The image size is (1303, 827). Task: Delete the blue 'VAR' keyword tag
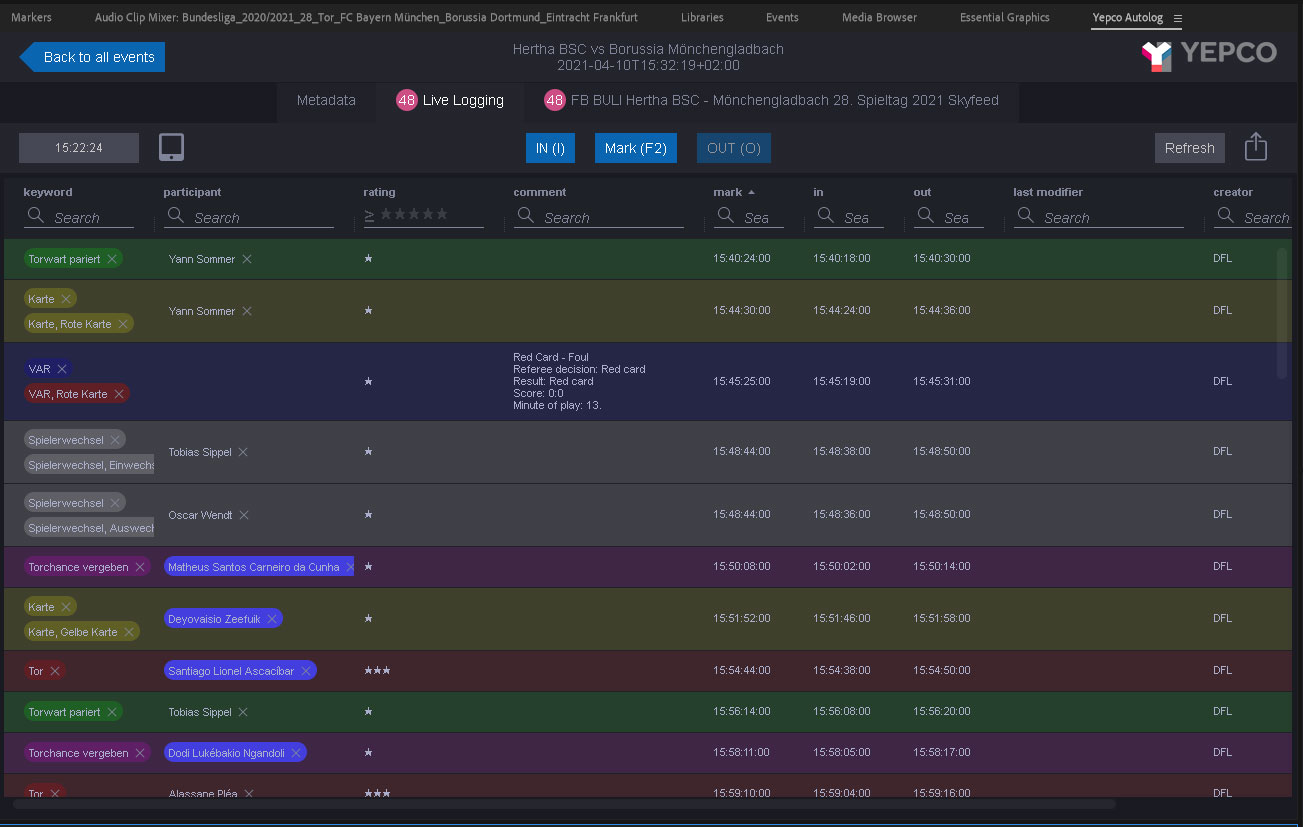[x=62, y=369]
